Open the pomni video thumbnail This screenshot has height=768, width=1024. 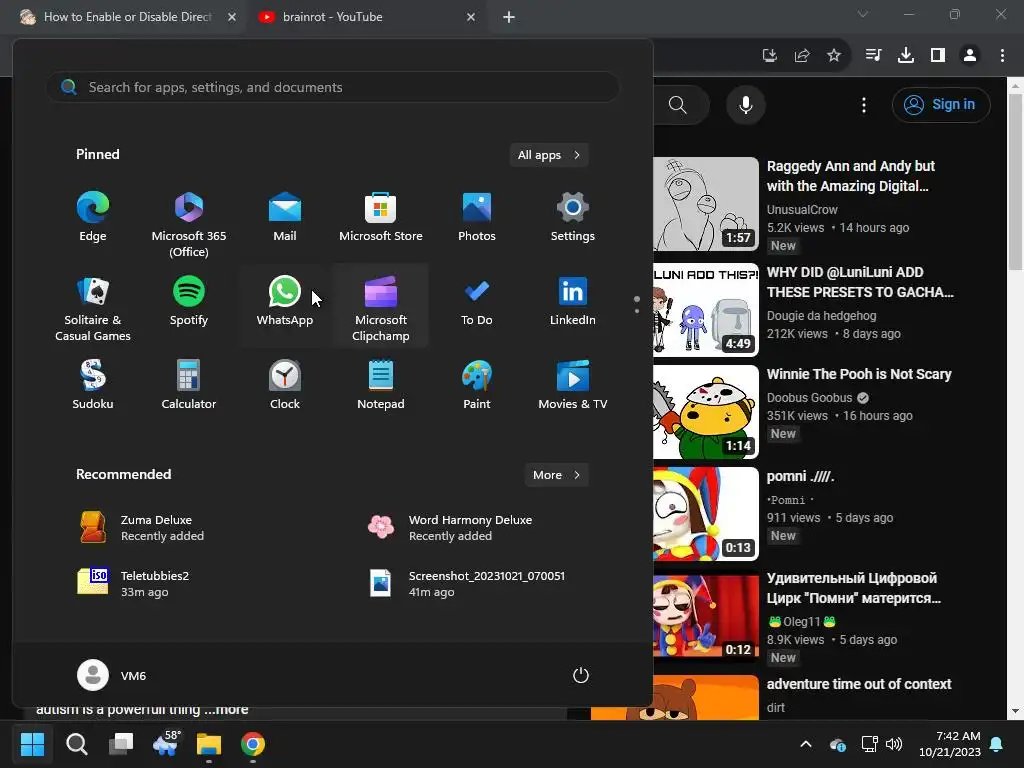coord(706,514)
